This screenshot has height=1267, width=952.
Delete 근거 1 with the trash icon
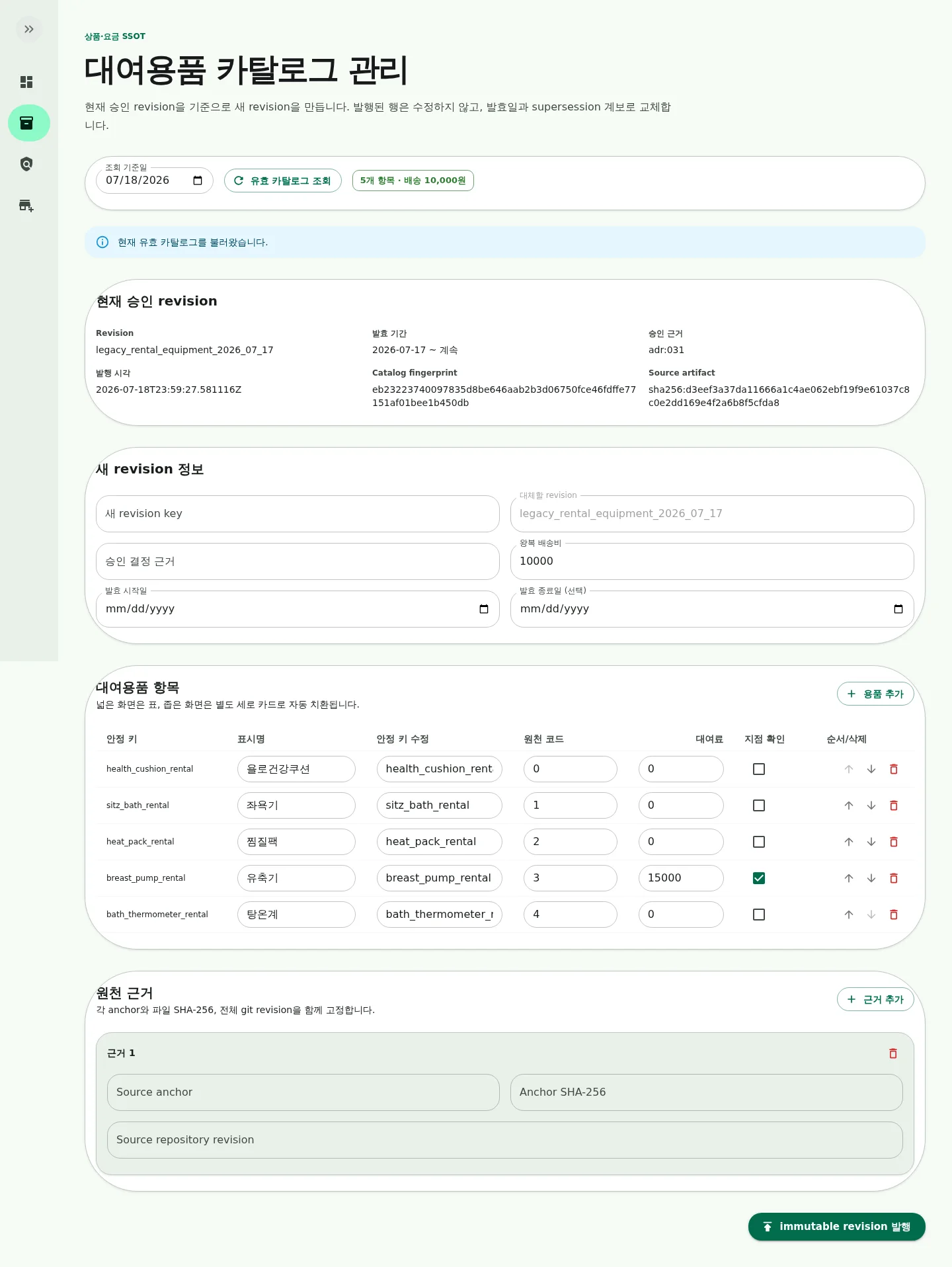coord(893,1053)
